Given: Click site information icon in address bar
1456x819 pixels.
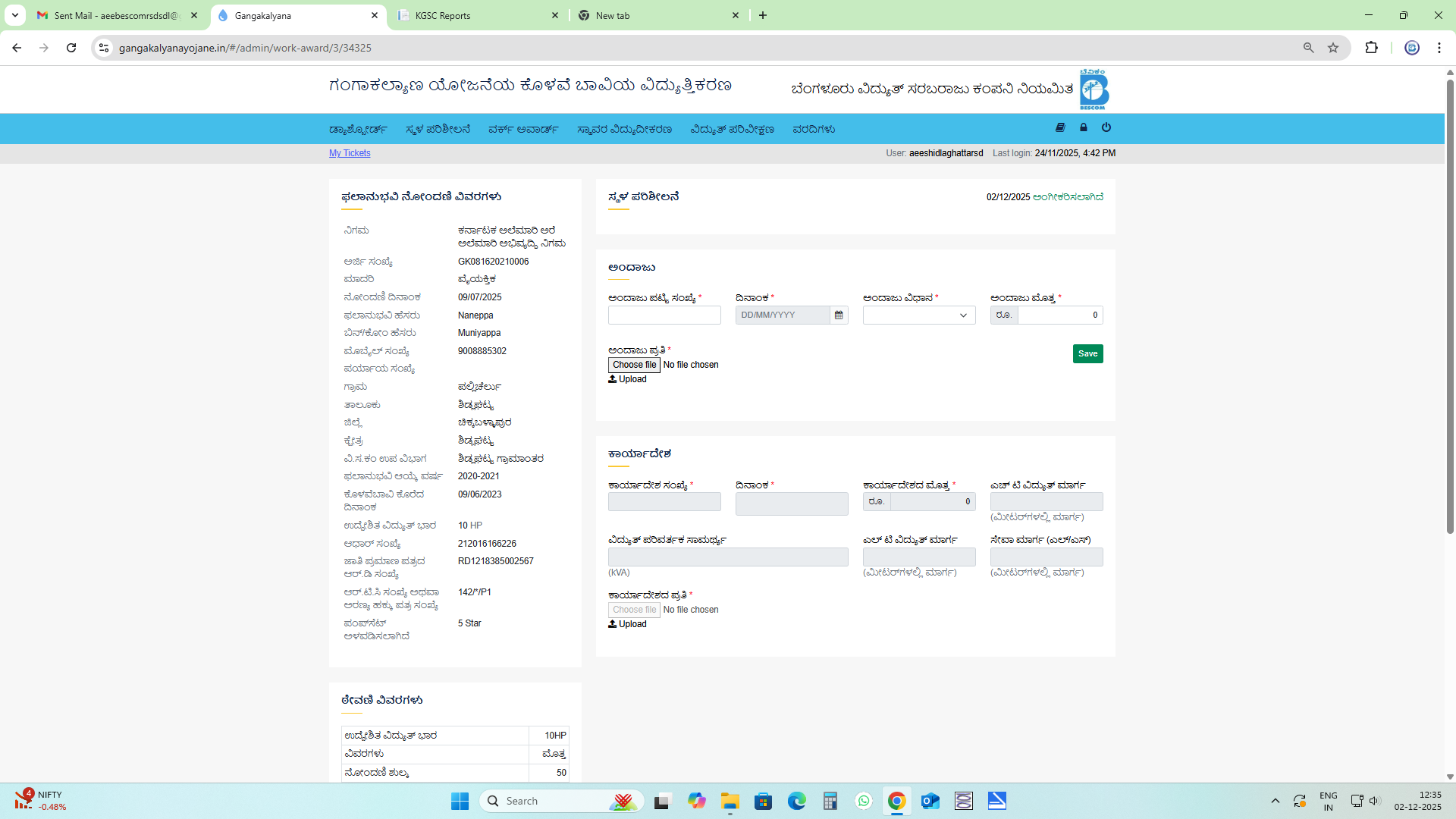Looking at the screenshot, I should (x=104, y=48).
